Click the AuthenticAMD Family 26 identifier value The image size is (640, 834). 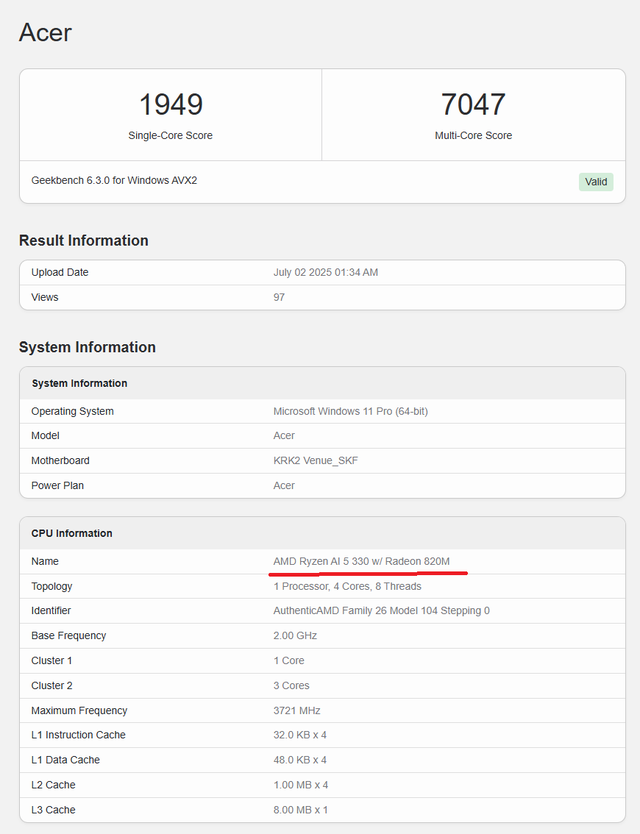pyautogui.click(x=381, y=611)
